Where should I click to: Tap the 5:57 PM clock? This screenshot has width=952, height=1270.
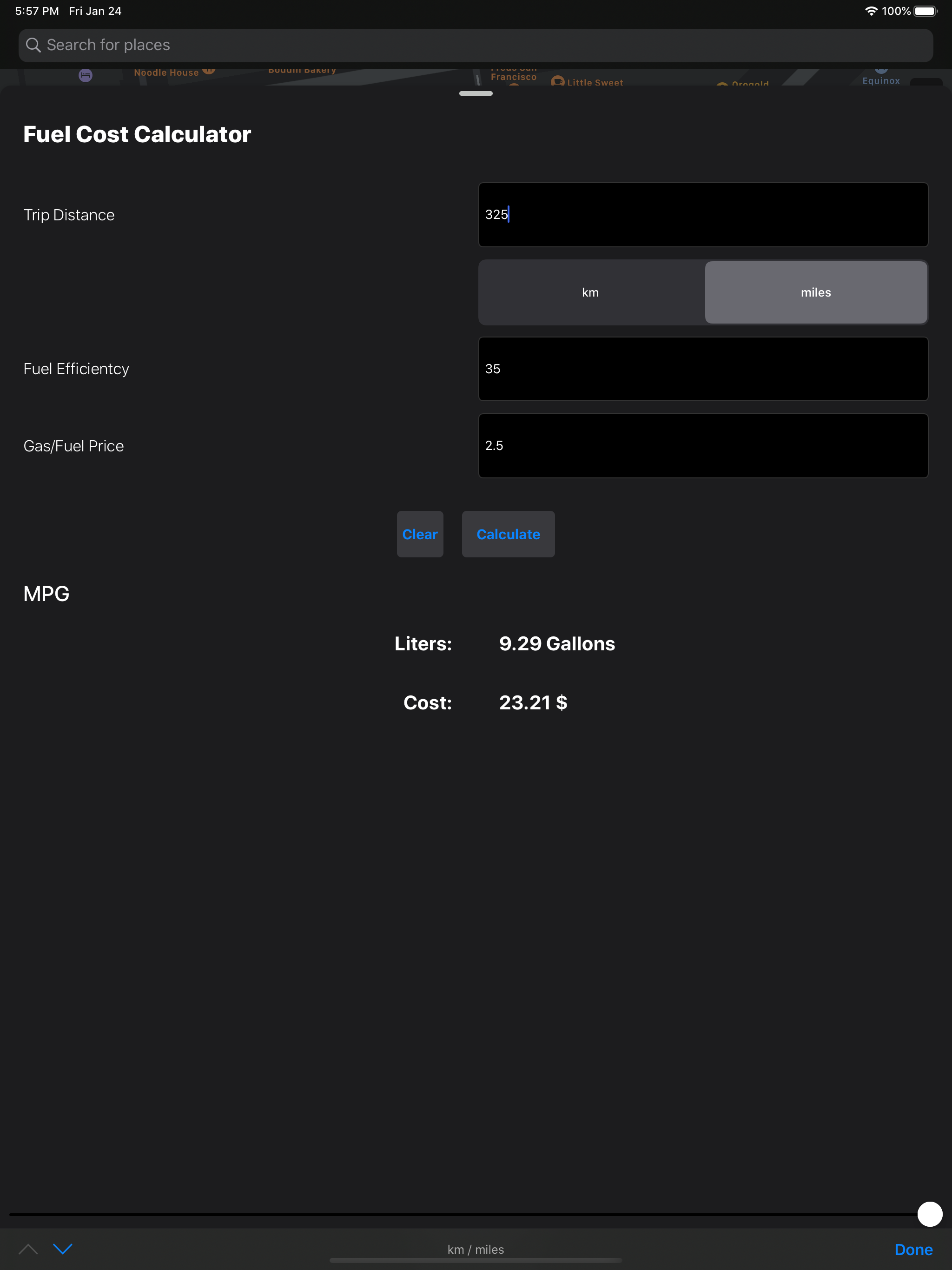(37, 11)
